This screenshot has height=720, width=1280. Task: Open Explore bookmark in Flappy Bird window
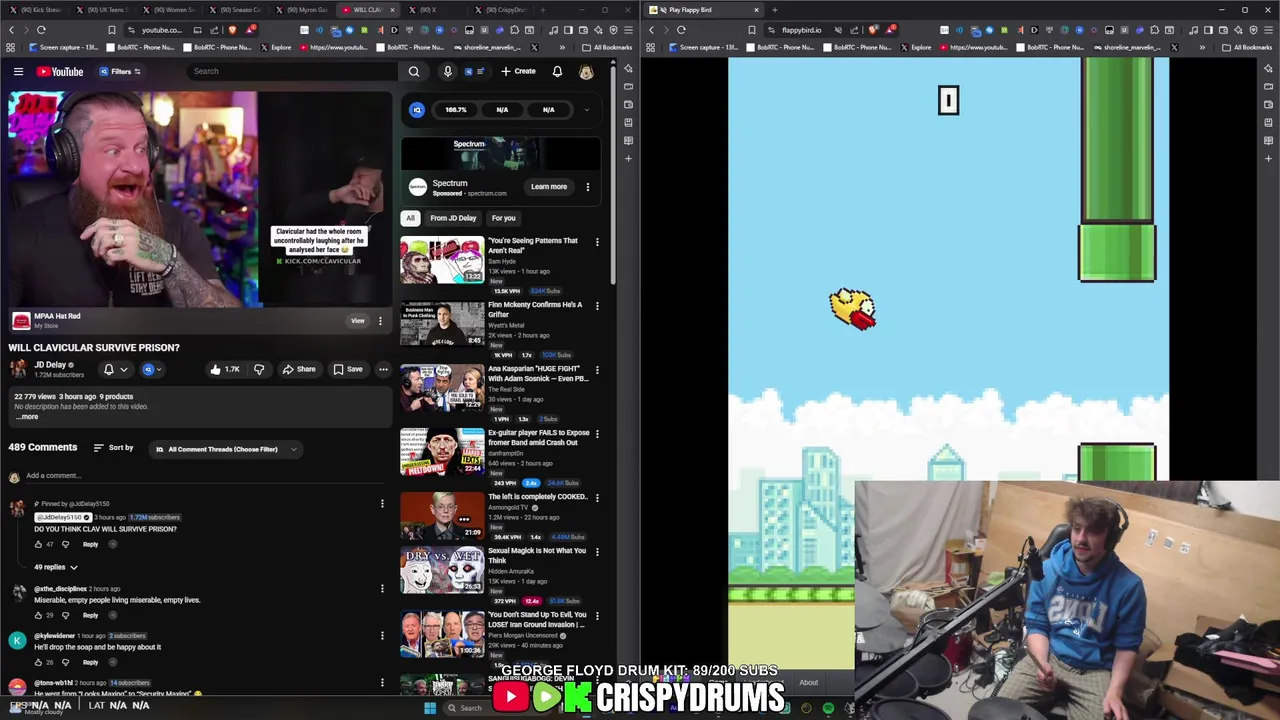(916, 47)
